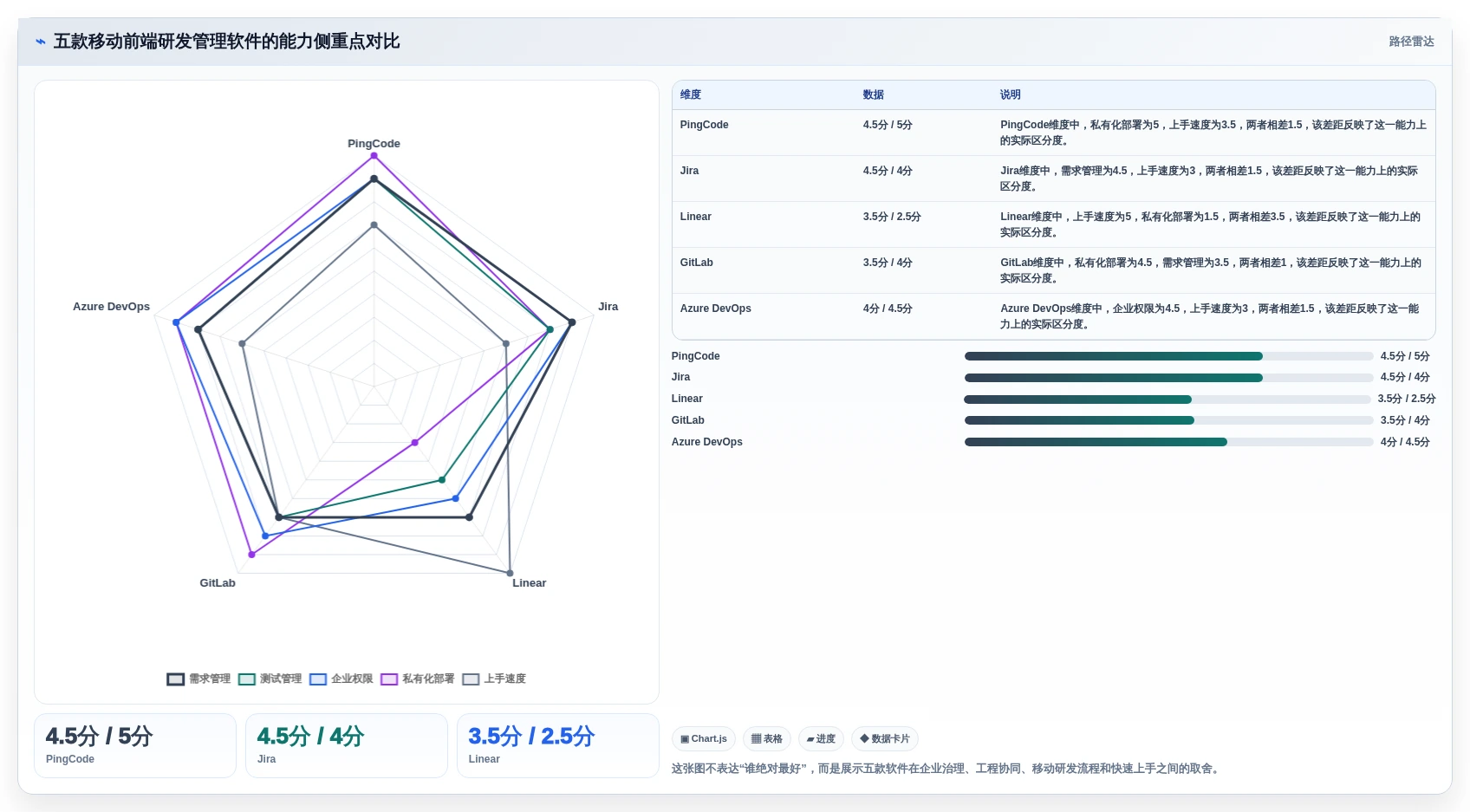The height and width of the screenshot is (812, 1470).
Task: Click the 数据 column header
Action: tap(874, 94)
